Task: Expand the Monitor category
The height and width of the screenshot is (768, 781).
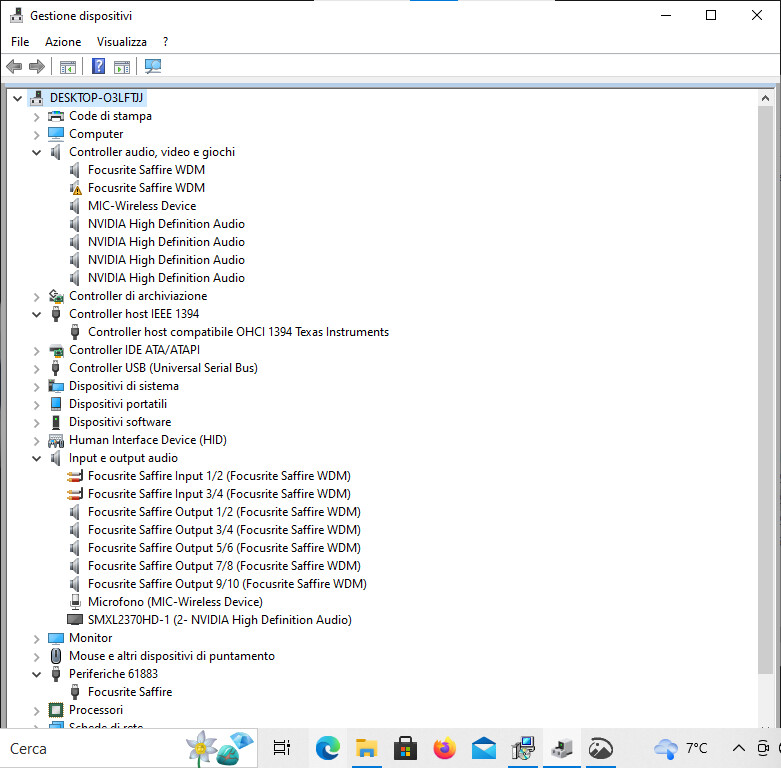Action: 36,639
